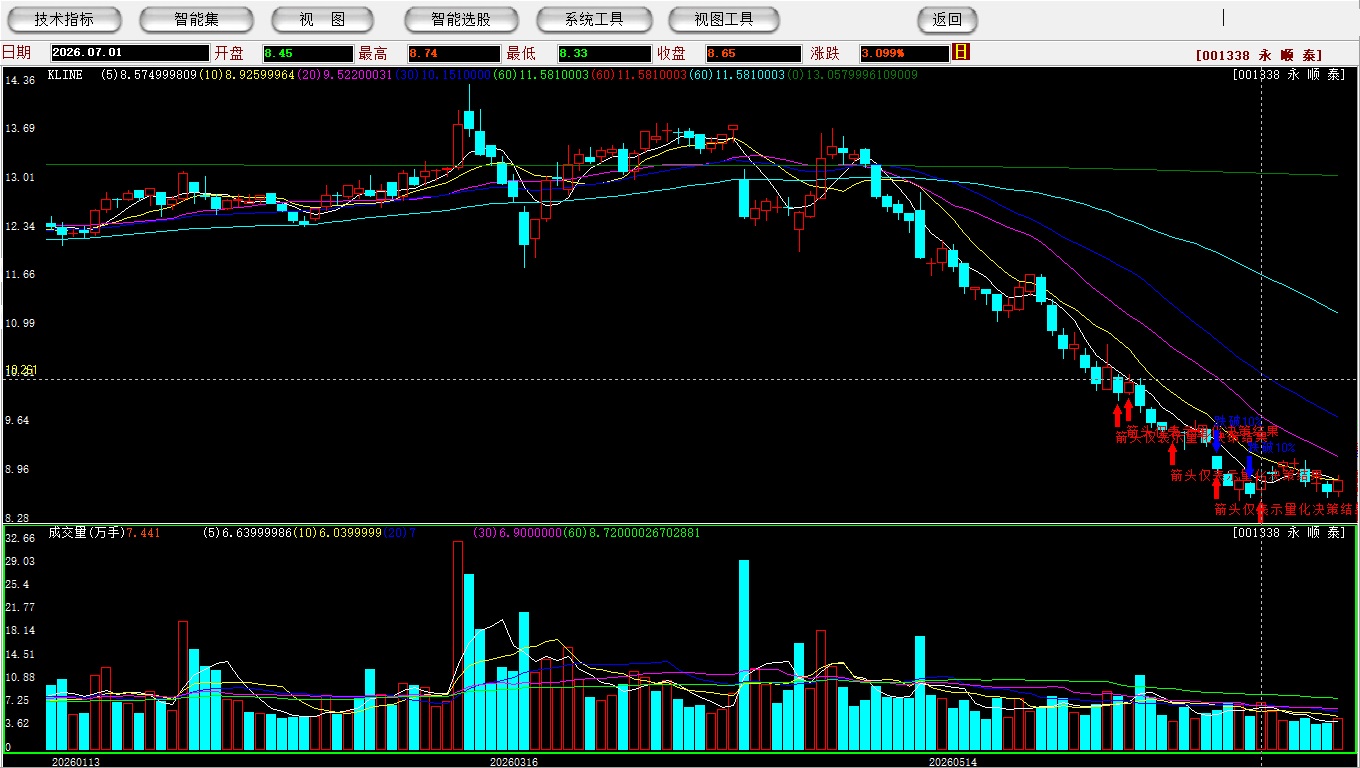Viewport: 1360px width, 768px height.
Task: Select the 最高 value field 8.74
Action: [x=454, y=53]
